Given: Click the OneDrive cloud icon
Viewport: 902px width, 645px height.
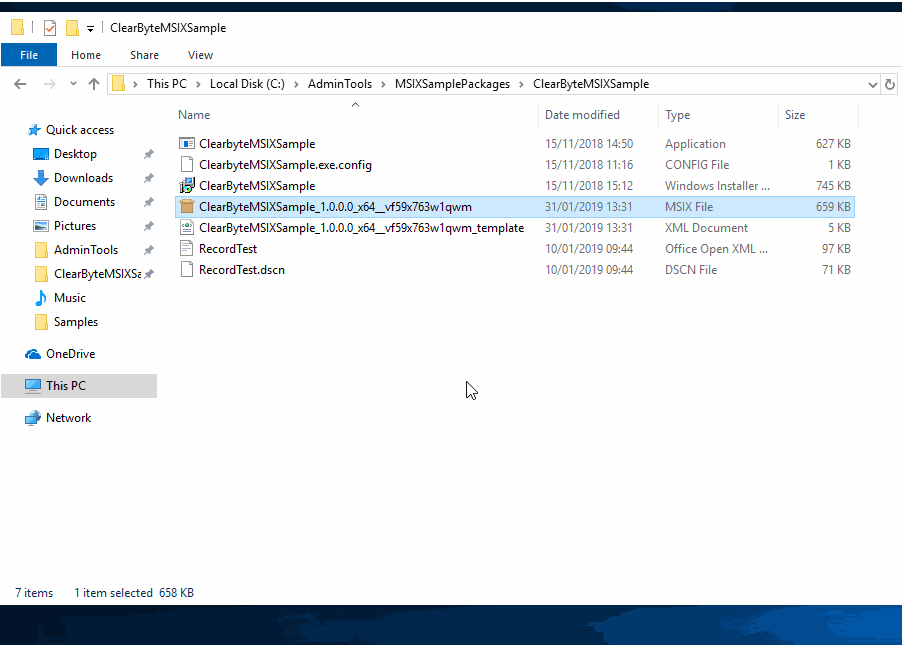Looking at the screenshot, I should tap(33, 354).
